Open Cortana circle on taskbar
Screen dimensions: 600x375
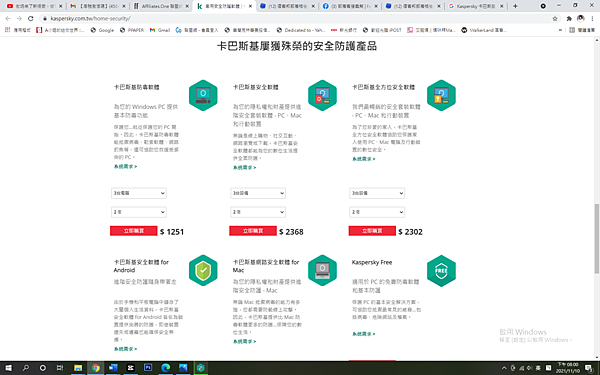click(x=43, y=368)
